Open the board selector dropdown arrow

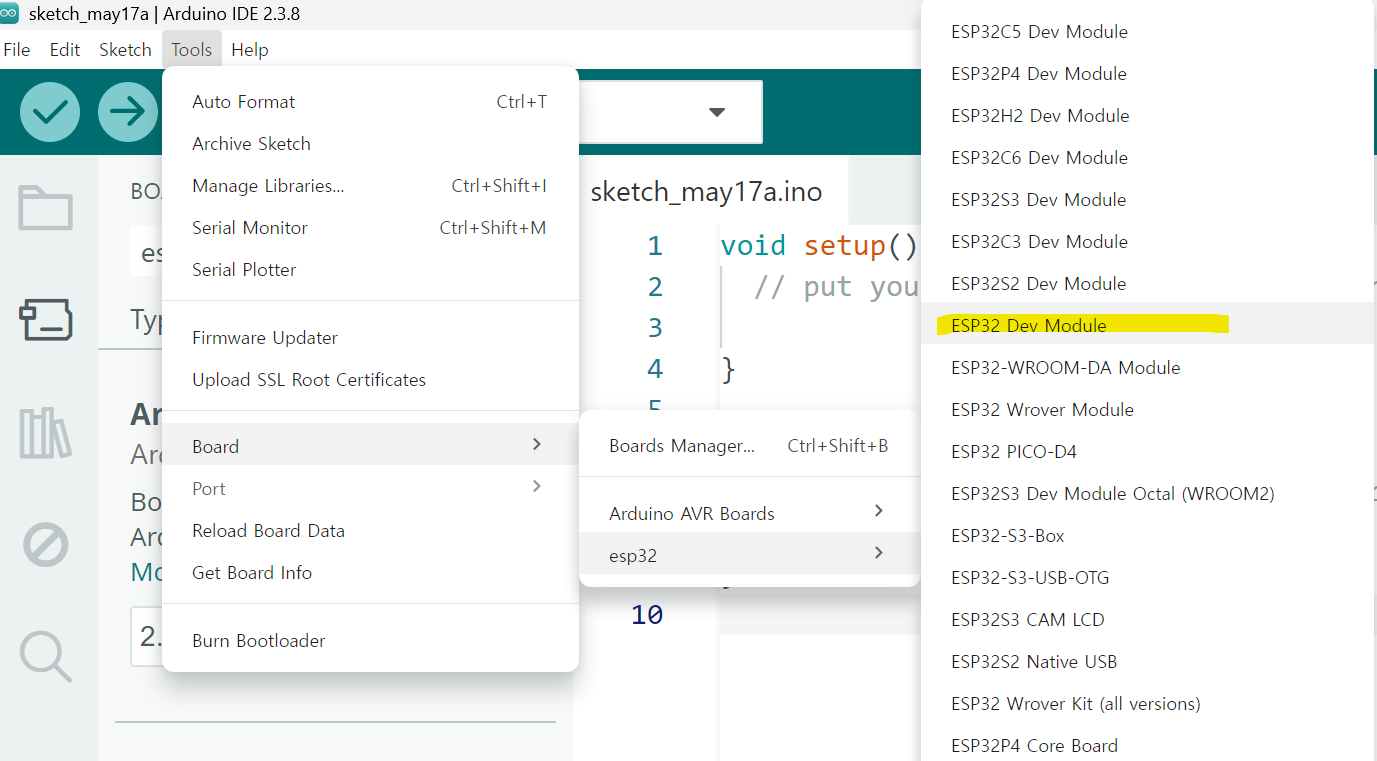[x=716, y=112]
